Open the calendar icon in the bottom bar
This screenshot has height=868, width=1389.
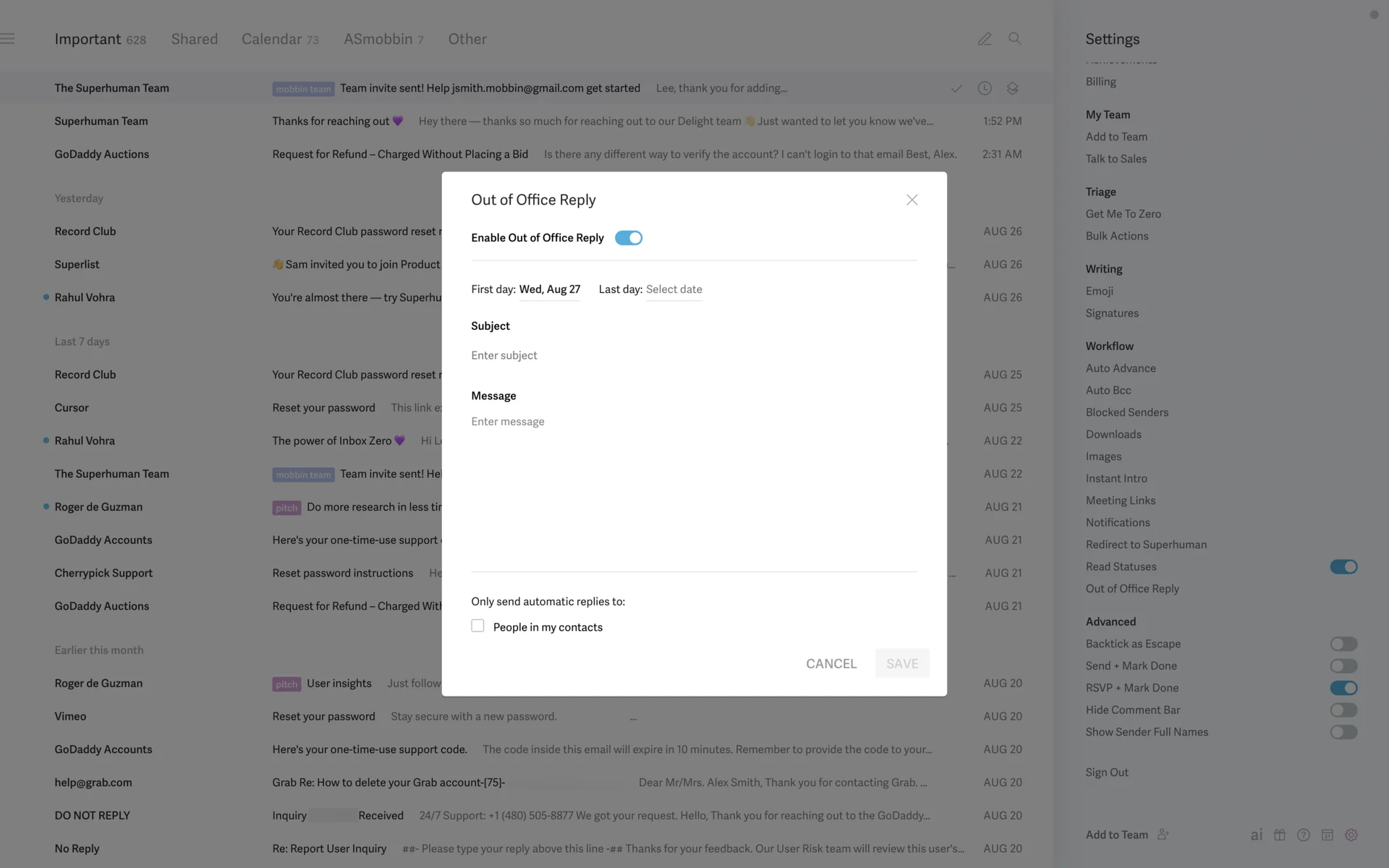1327,835
